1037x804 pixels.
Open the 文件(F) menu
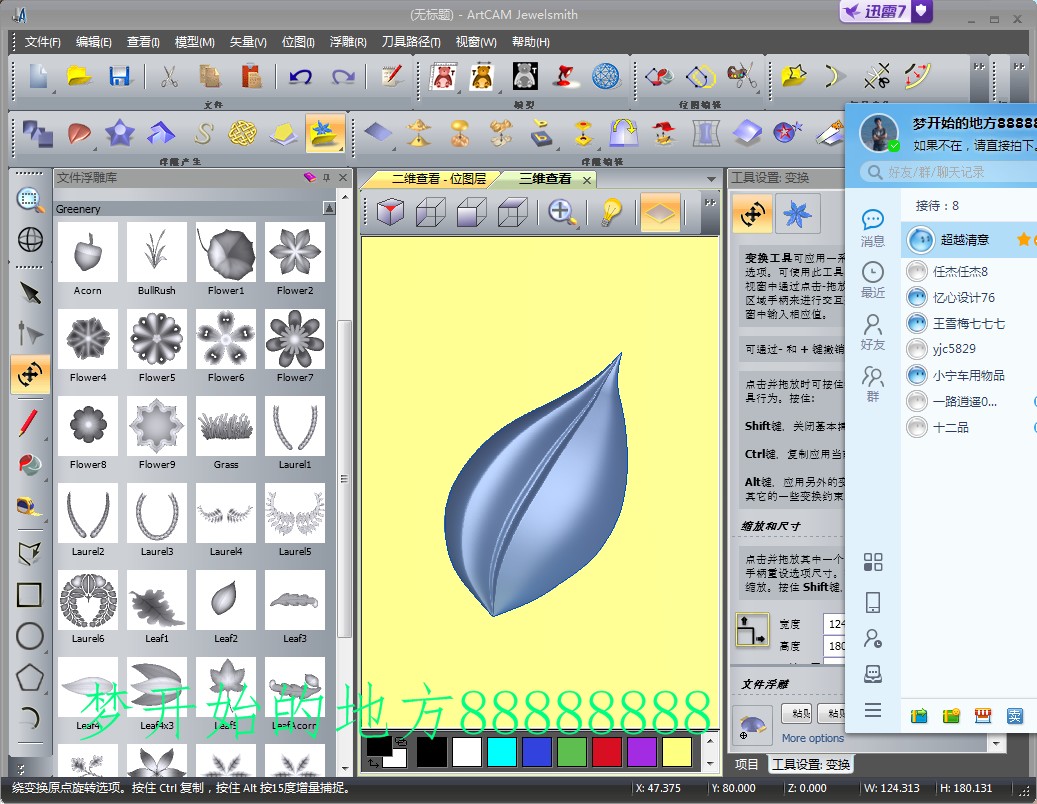point(42,42)
